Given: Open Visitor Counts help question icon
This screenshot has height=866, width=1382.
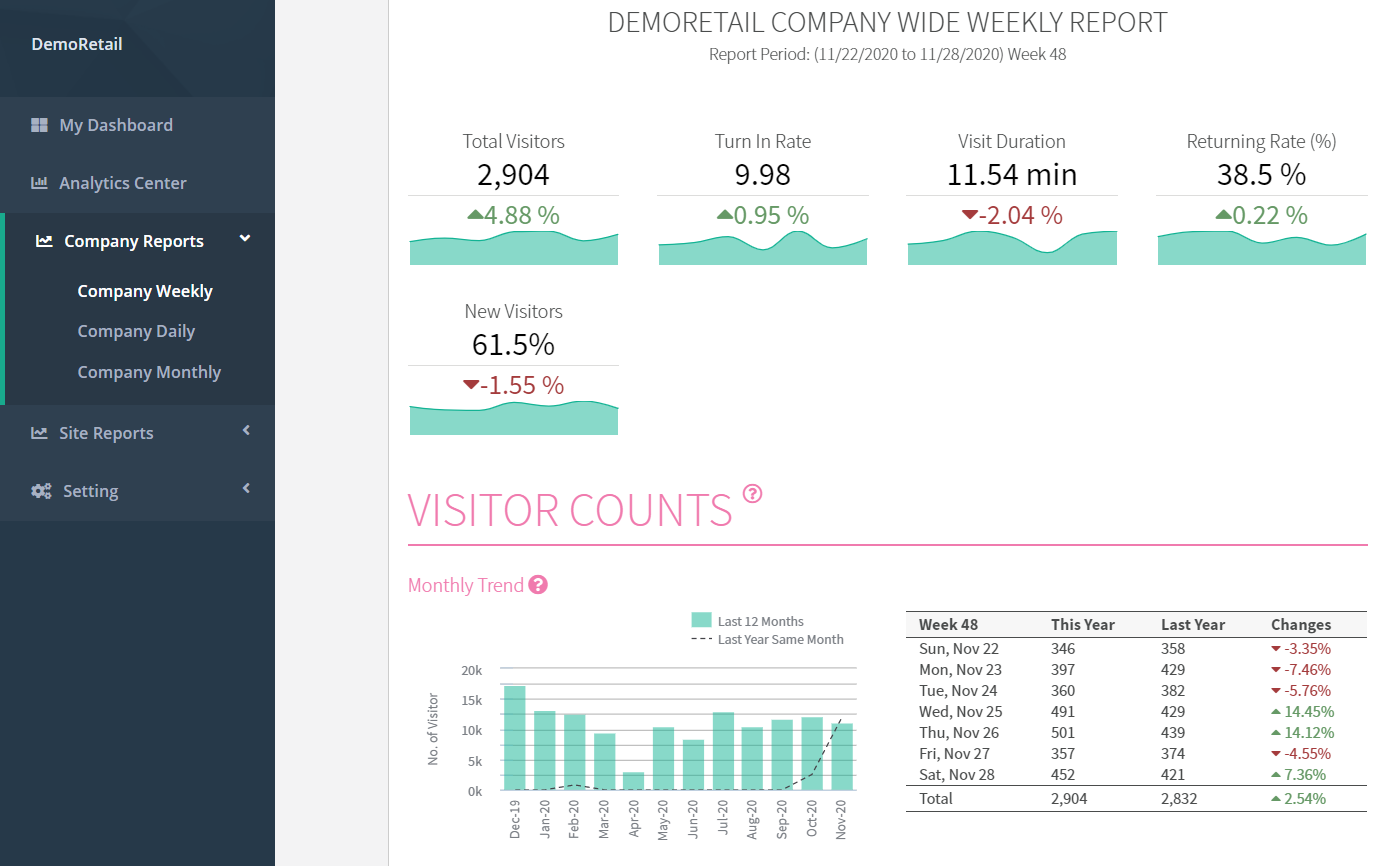Looking at the screenshot, I should (753, 493).
